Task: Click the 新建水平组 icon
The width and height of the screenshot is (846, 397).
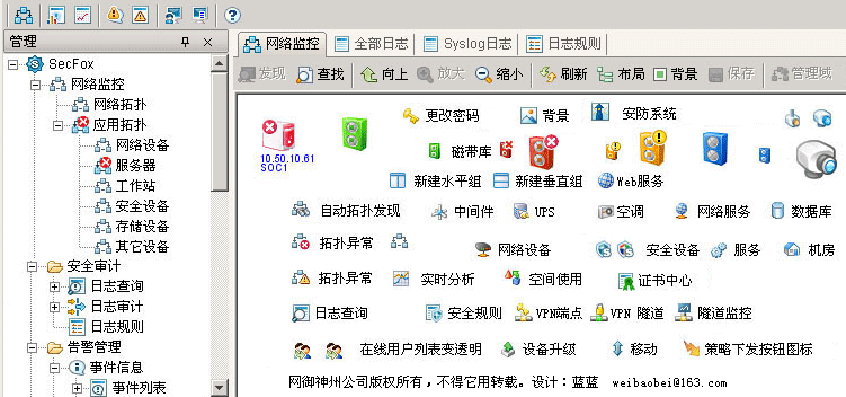Action: tap(398, 181)
